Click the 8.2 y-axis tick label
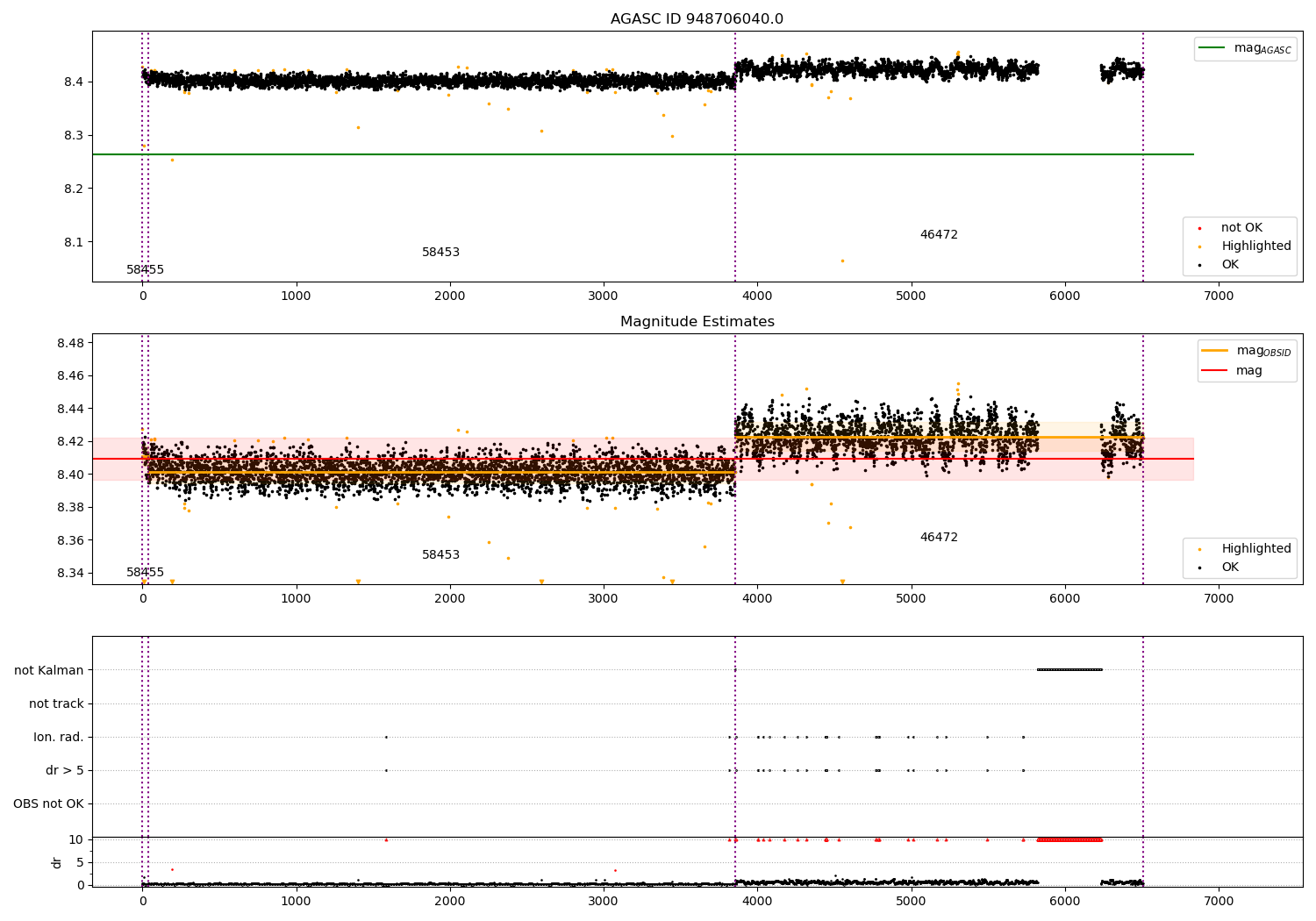Viewport: 1316px width, 921px height. [x=74, y=189]
